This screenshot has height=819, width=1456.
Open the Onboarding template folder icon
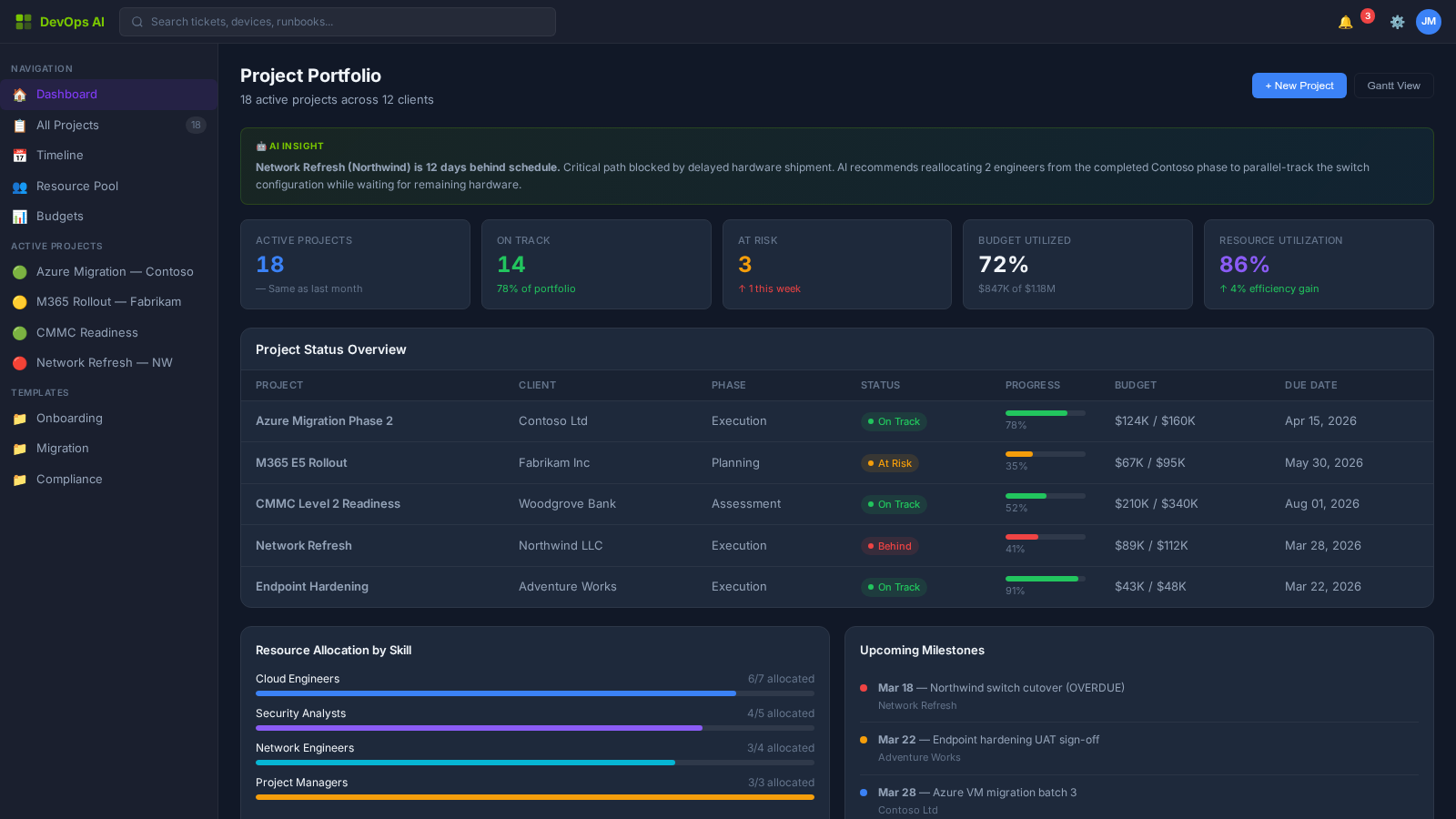(19, 418)
